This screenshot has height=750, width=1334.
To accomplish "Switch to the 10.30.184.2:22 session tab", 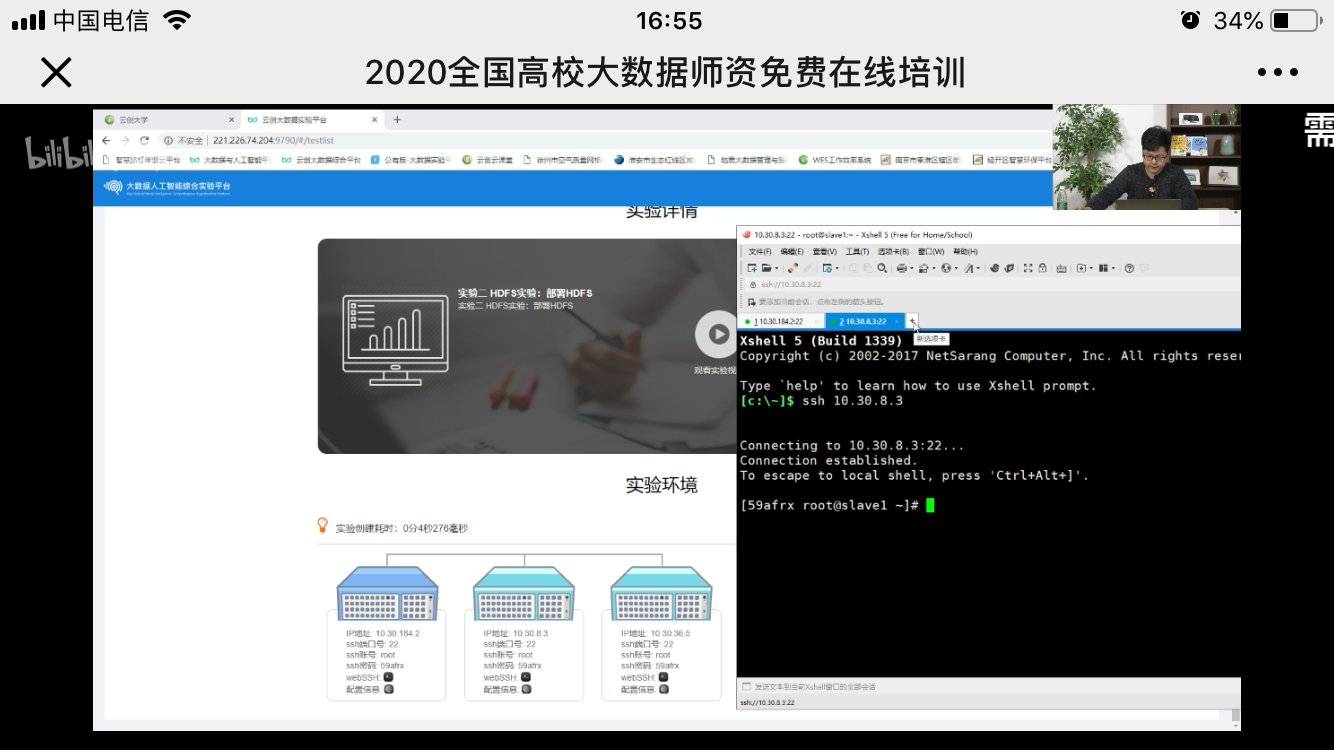I will pyautogui.click(x=780, y=321).
